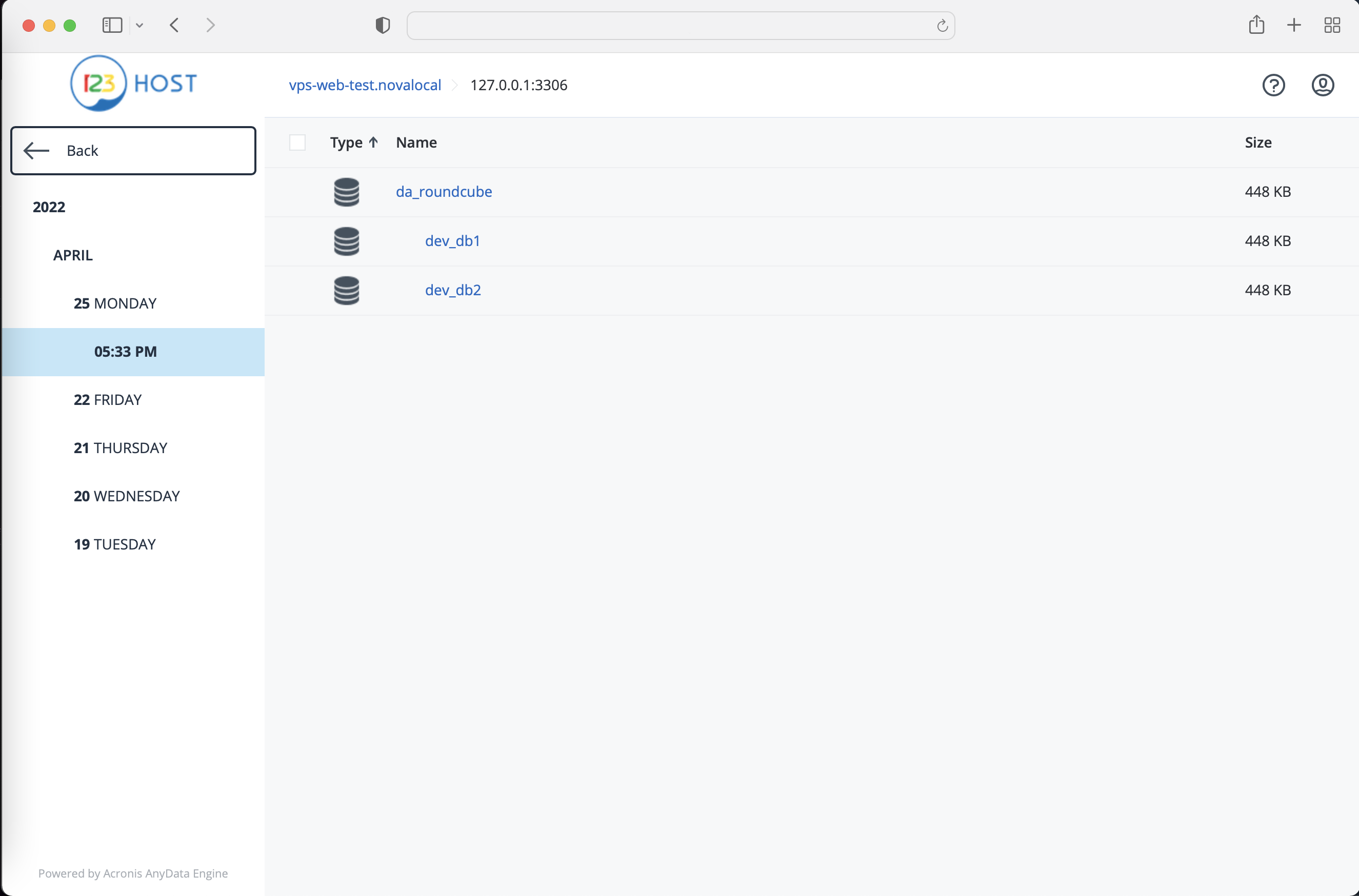Click the da_roundcube database icon
The width and height of the screenshot is (1359, 896).
[347, 192]
